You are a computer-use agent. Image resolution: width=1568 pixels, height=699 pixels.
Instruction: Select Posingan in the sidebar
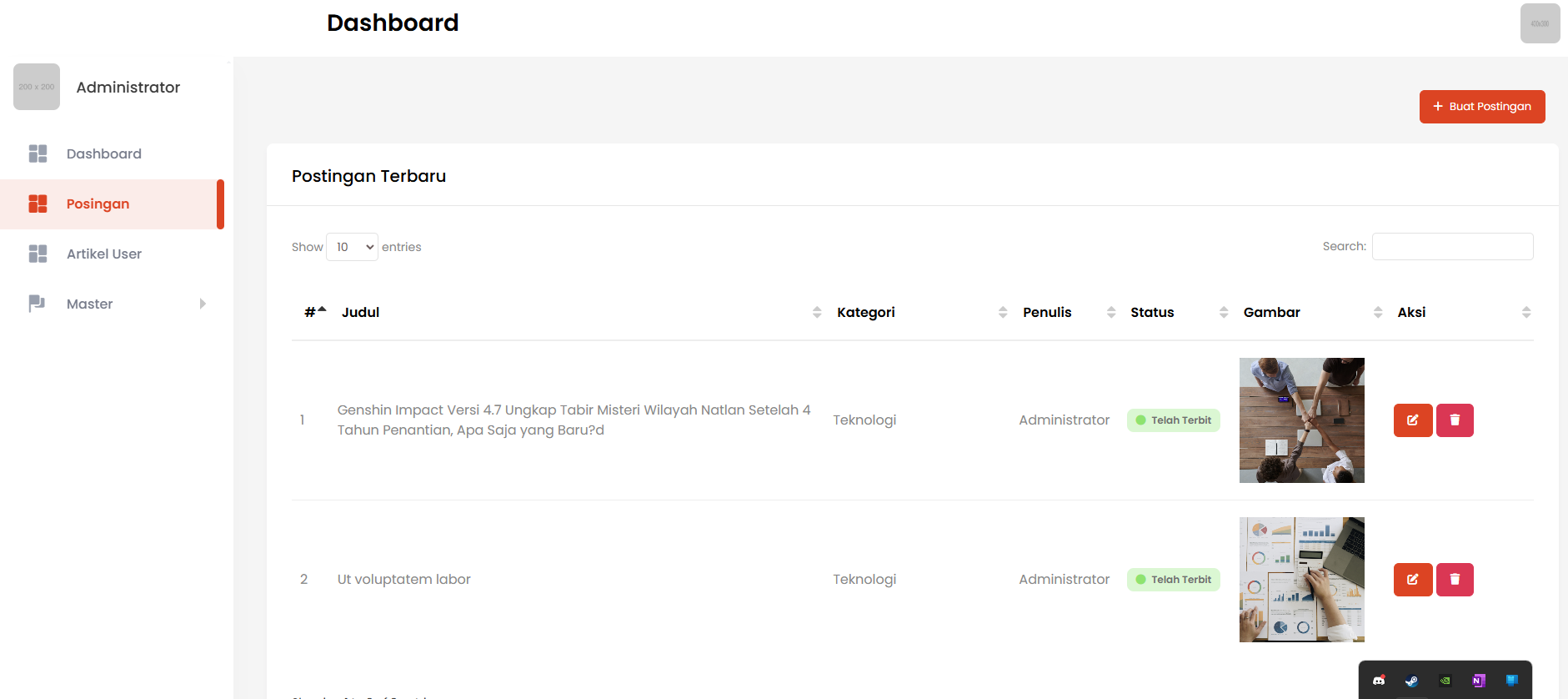tap(98, 204)
